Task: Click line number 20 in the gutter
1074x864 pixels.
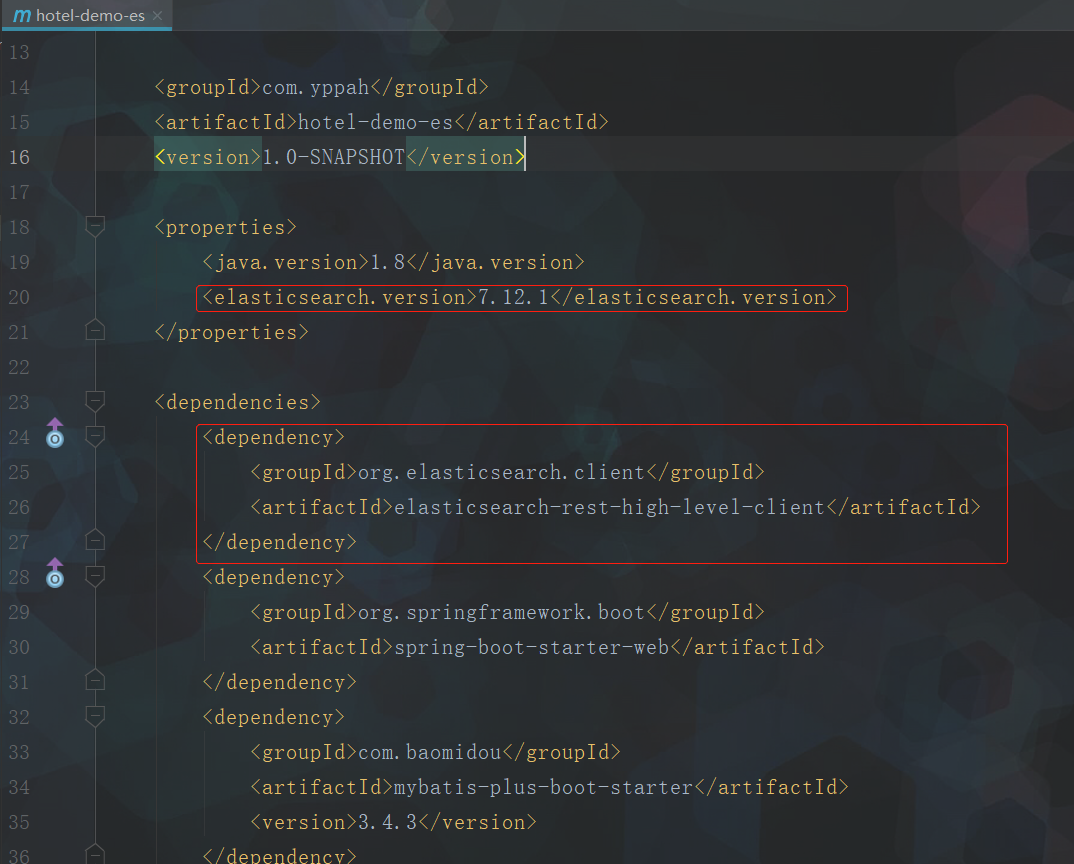Action: (19, 297)
